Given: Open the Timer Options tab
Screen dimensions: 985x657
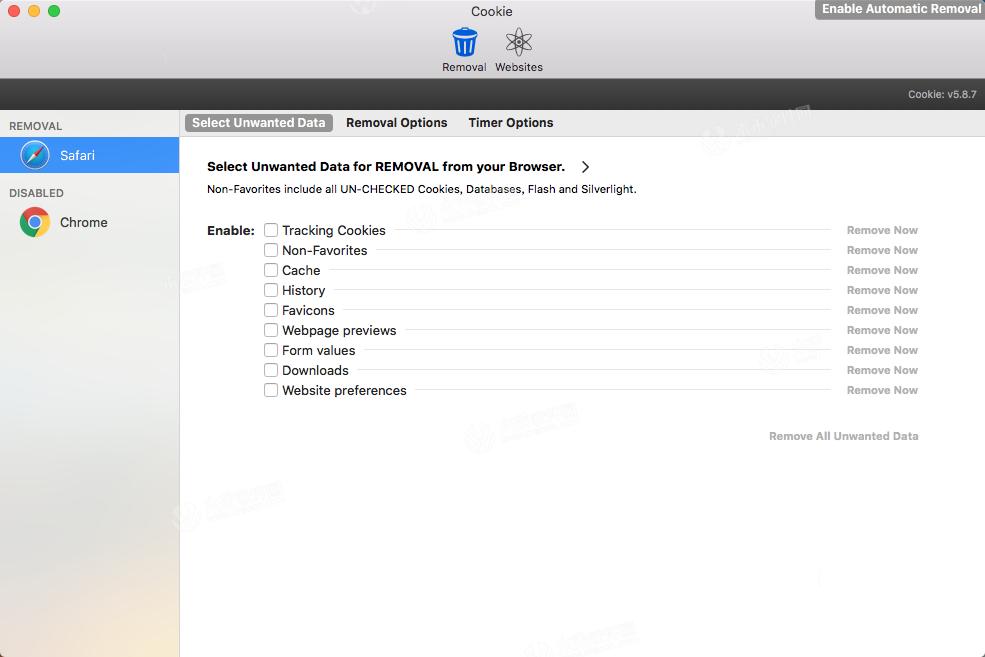Looking at the screenshot, I should pos(511,123).
